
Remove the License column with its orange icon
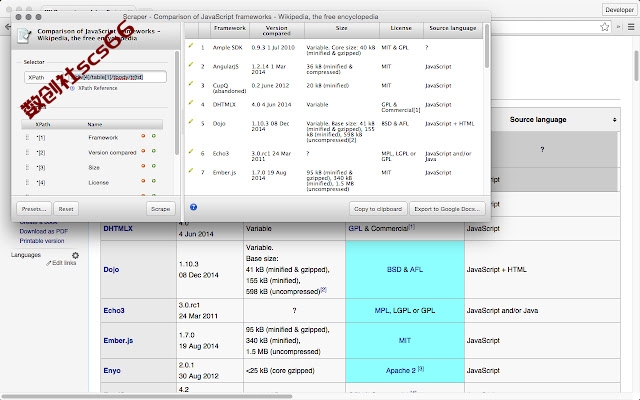(x=143, y=181)
